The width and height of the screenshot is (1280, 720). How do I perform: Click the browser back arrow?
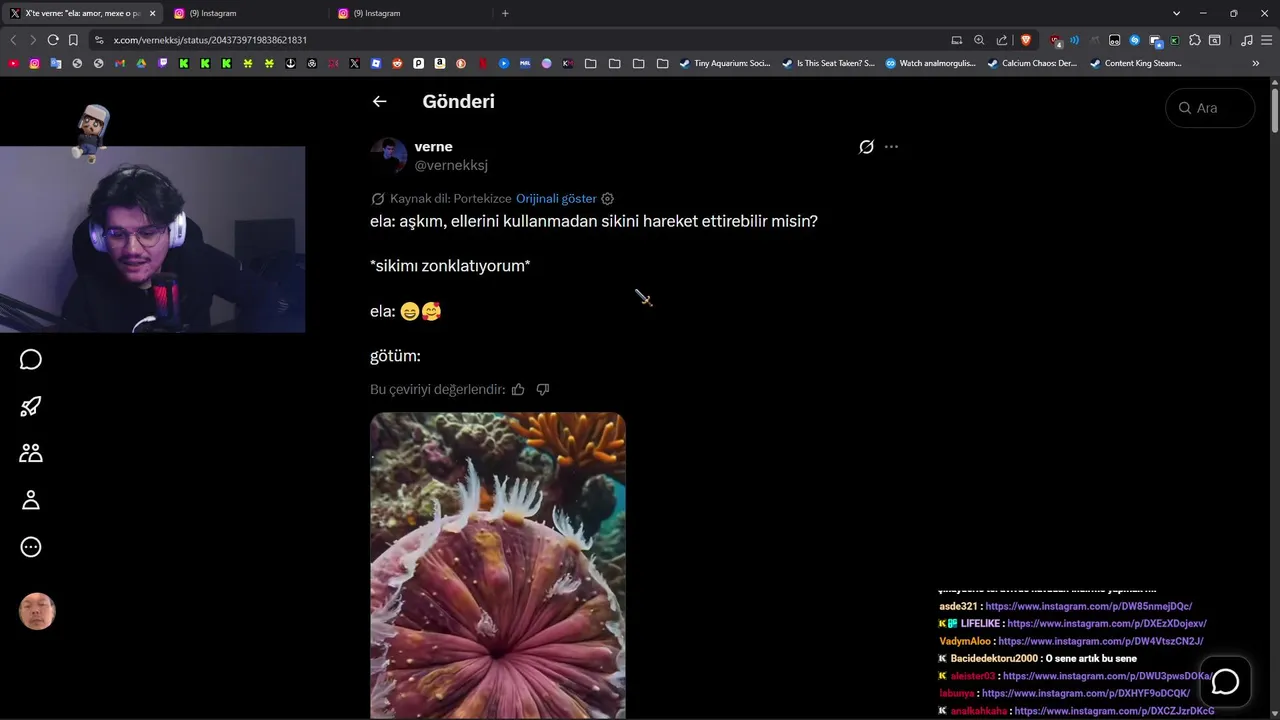pos(13,40)
